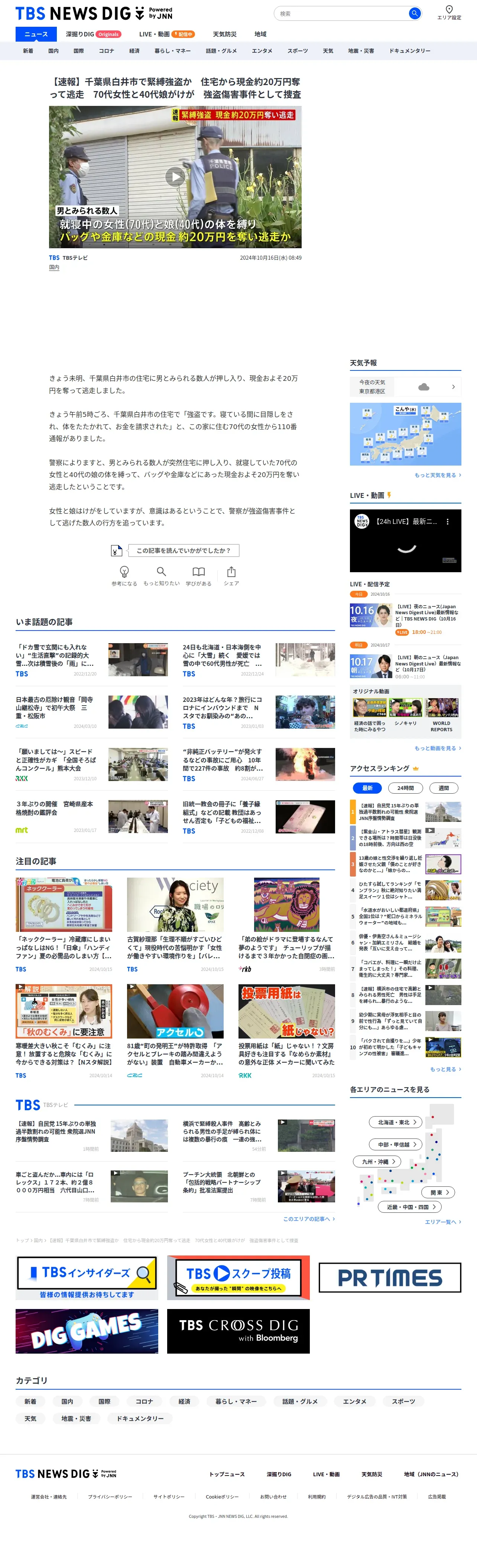The width and height of the screenshot is (477, 1568).
Task: Click プライバシーポリシー footer link
Action: [110, 1496]
